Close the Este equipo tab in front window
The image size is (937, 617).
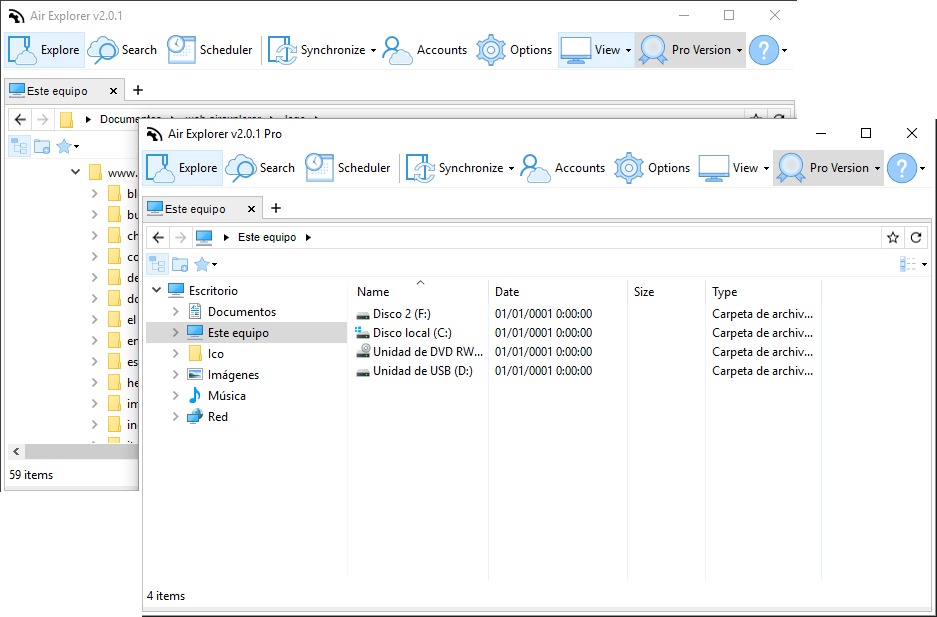[x=252, y=208]
